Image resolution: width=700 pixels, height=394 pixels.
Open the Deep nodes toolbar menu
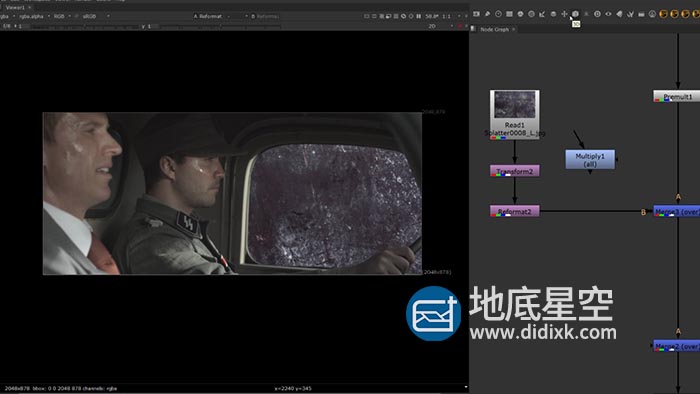point(597,14)
